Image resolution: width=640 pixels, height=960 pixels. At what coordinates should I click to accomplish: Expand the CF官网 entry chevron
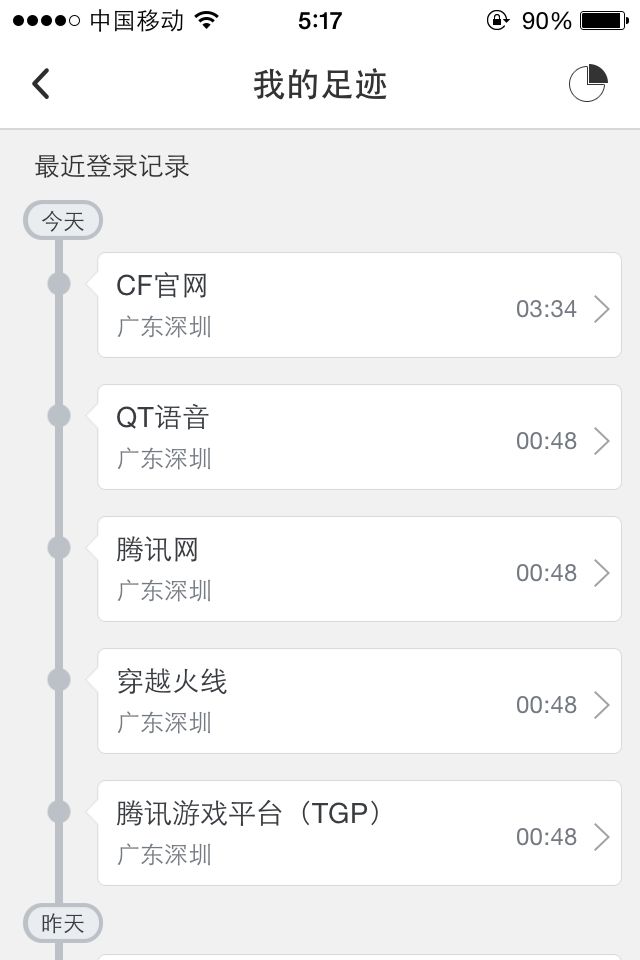(x=602, y=309)
